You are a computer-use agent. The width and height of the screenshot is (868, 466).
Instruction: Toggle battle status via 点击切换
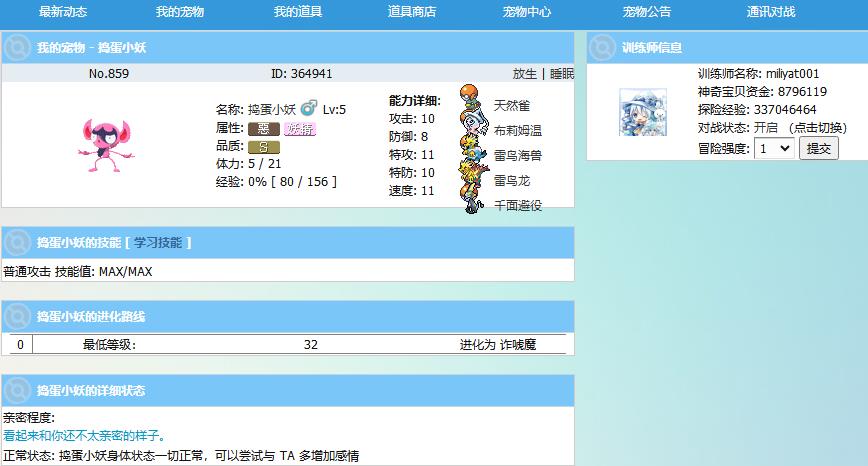817,128
